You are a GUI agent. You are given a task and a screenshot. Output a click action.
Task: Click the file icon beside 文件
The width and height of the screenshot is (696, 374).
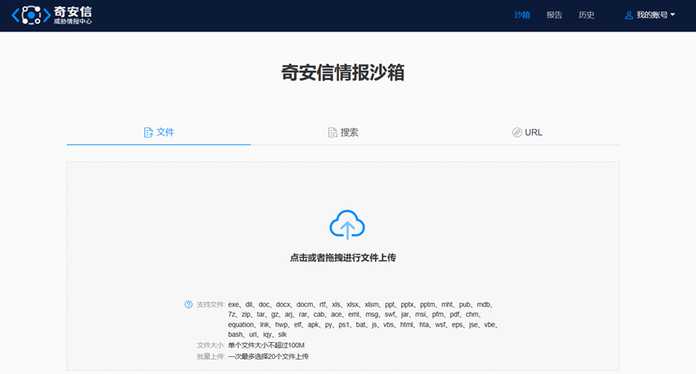tap(148, 132)
